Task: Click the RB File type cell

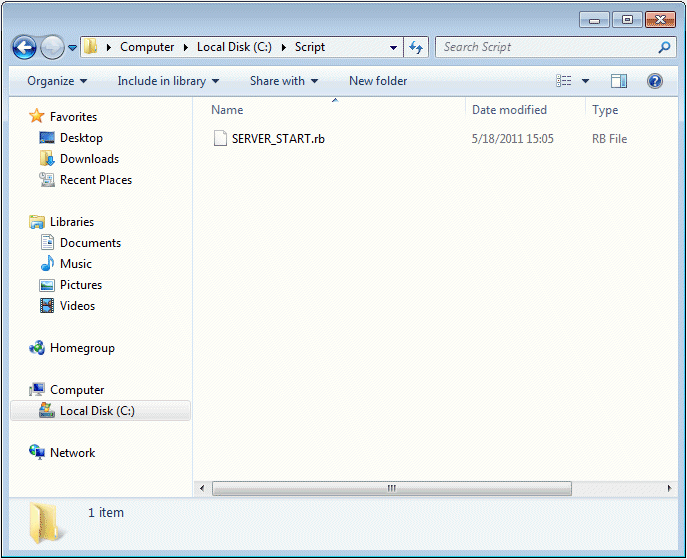Action: 609,139
